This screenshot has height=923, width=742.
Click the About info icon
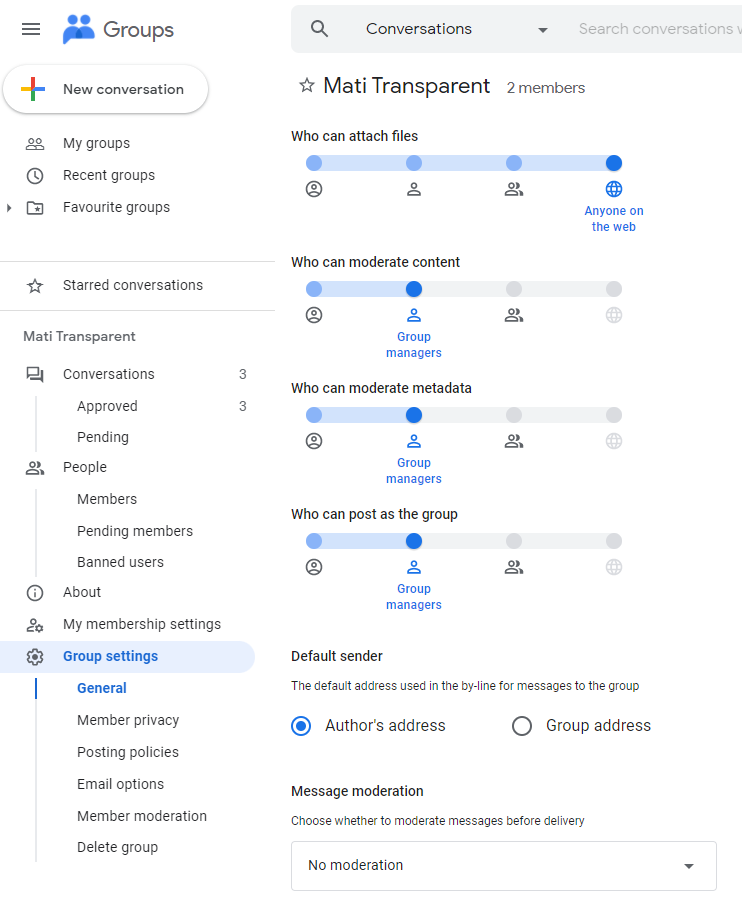tap(35, 592)
